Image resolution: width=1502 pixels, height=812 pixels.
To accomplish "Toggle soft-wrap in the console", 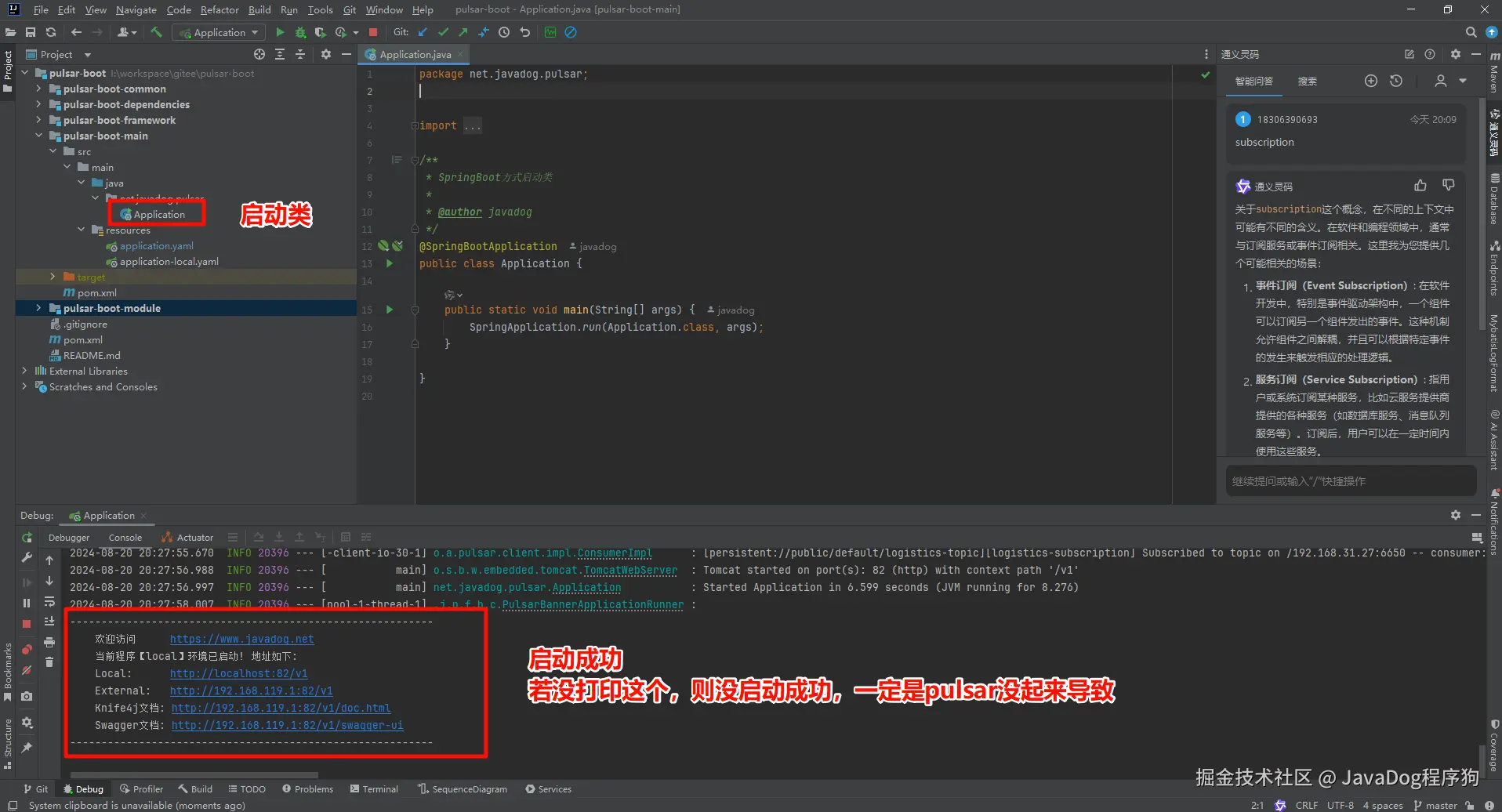I will (49, 601).
